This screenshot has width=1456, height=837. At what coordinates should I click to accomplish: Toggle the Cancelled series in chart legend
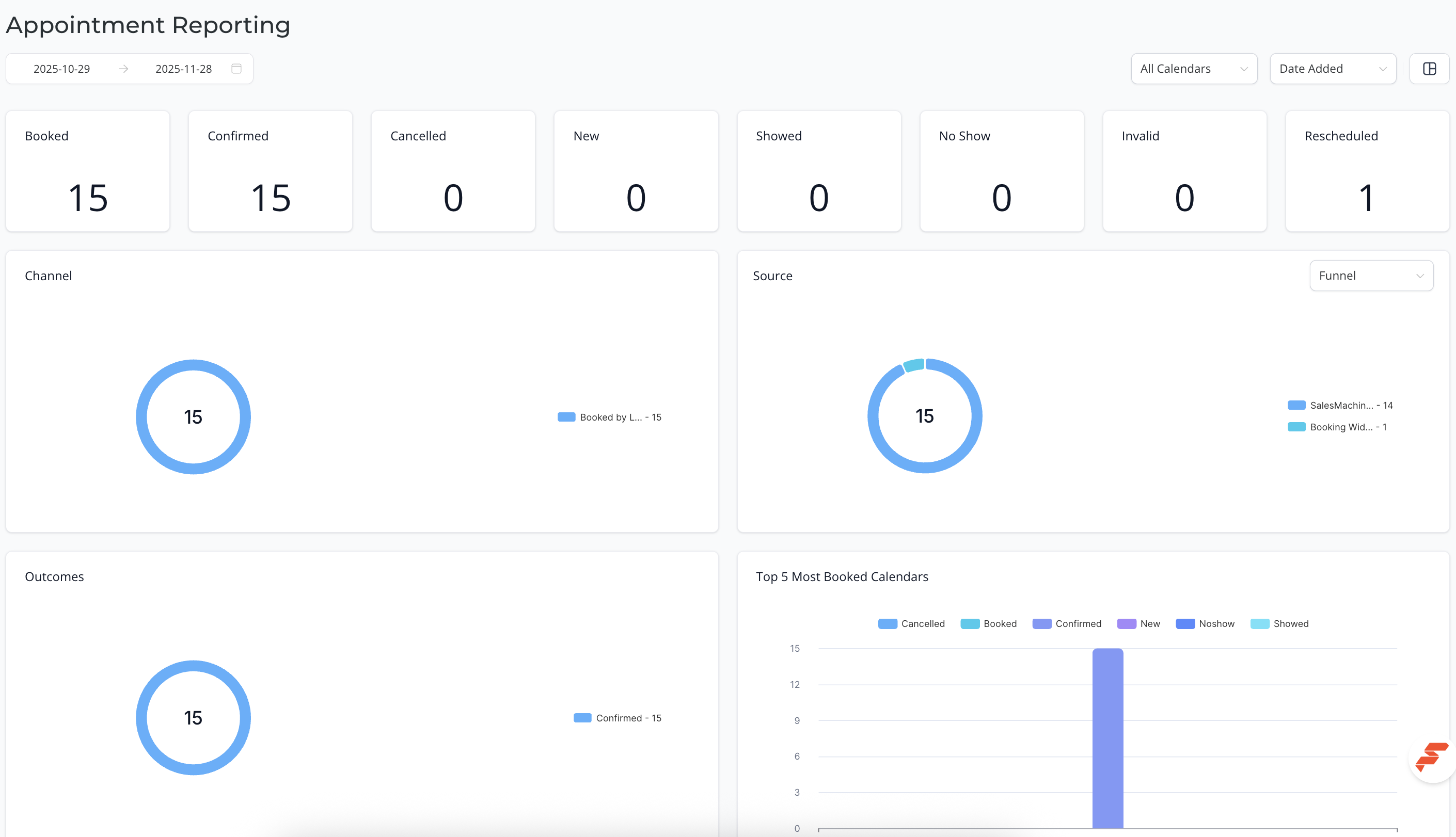911,624
